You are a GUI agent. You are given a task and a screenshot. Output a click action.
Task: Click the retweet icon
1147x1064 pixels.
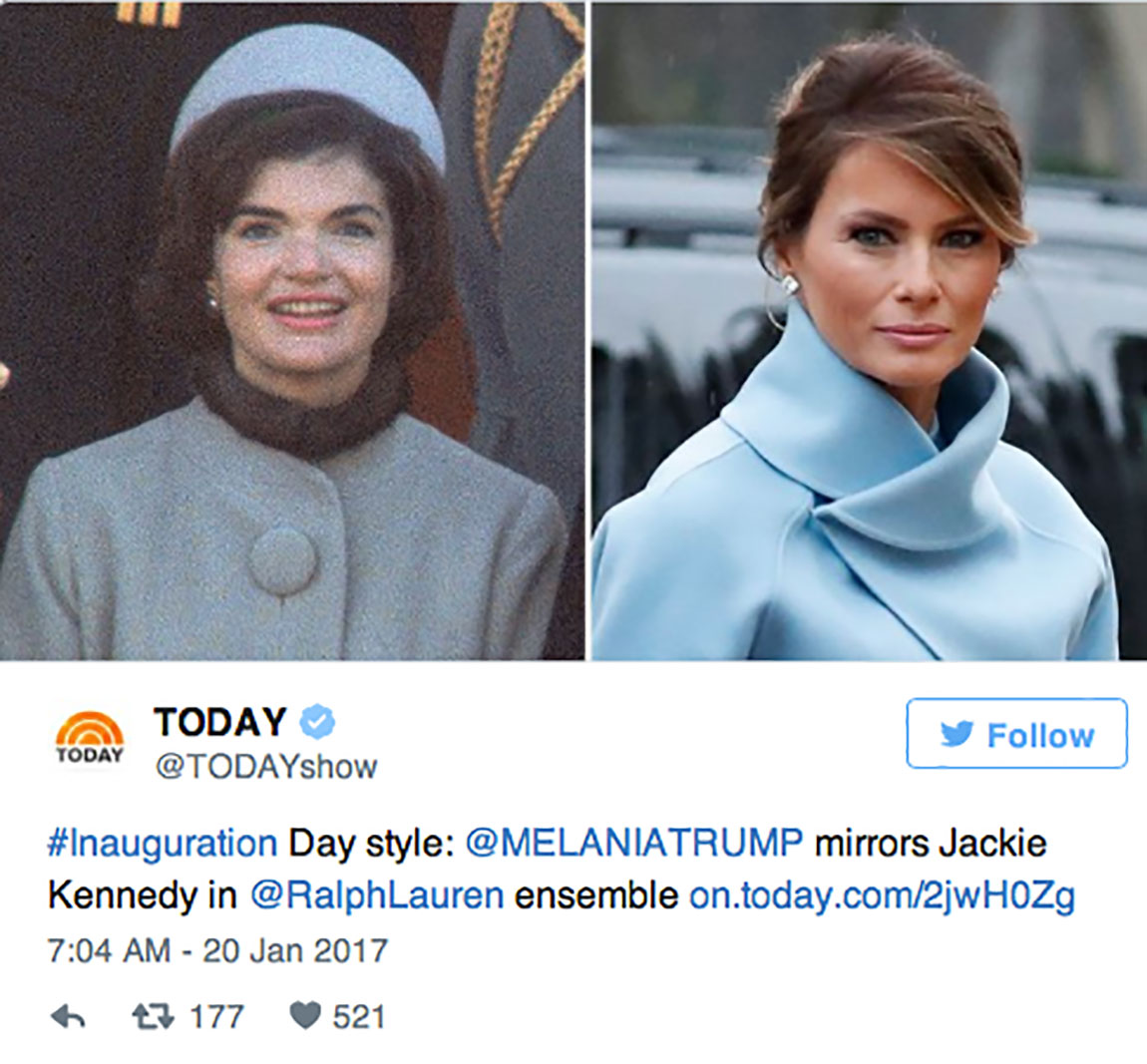(x=153, y=1016)
